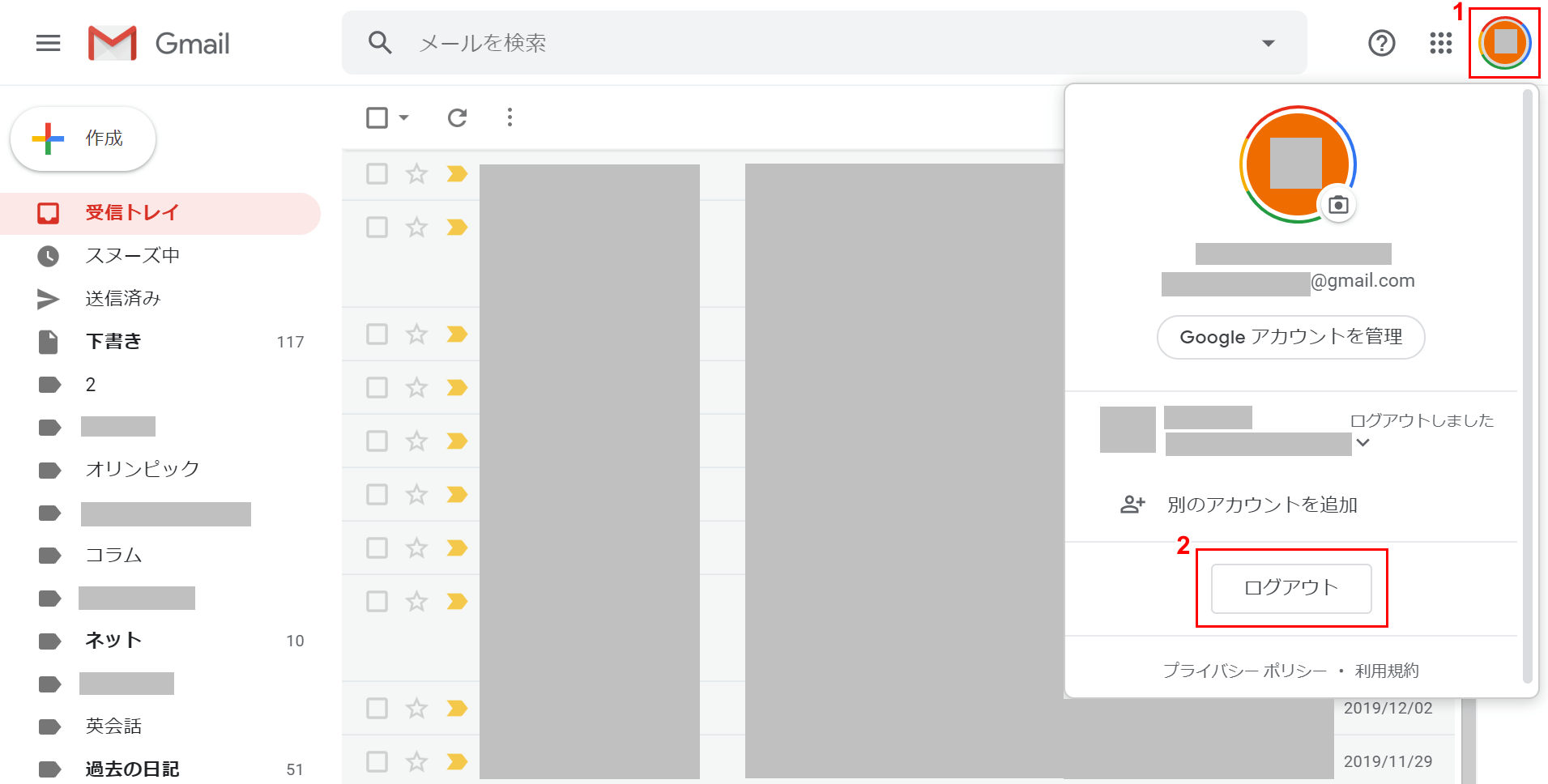Image resolution: width=1548 pixels, height=784 pixels.
Task: Open the Google apps grid
Action: coord(1440,43)
